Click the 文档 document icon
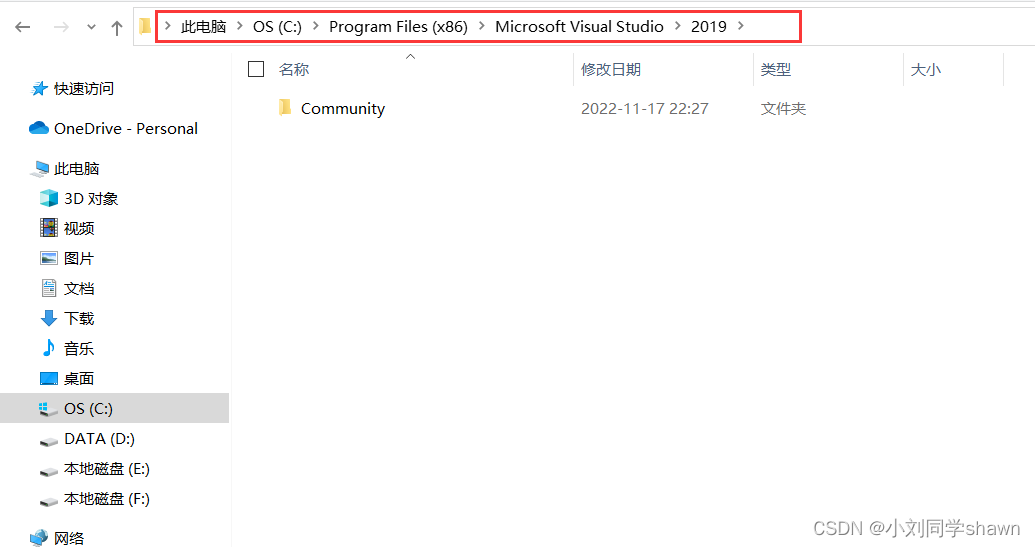1035x547 pixels. coord(49,288)
